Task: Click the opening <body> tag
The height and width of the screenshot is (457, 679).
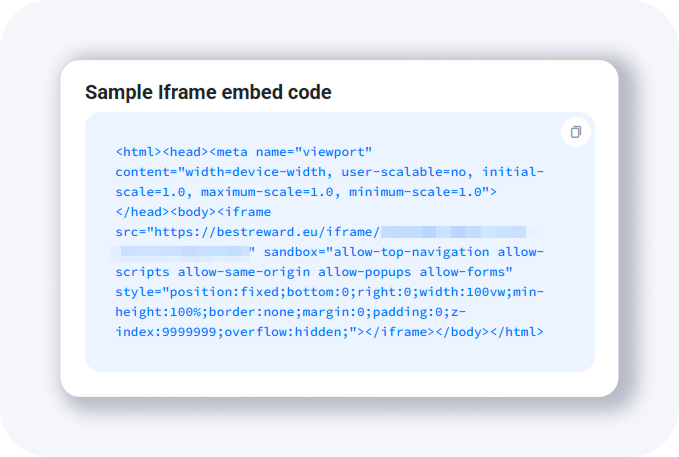Action: tap(193, 211)
